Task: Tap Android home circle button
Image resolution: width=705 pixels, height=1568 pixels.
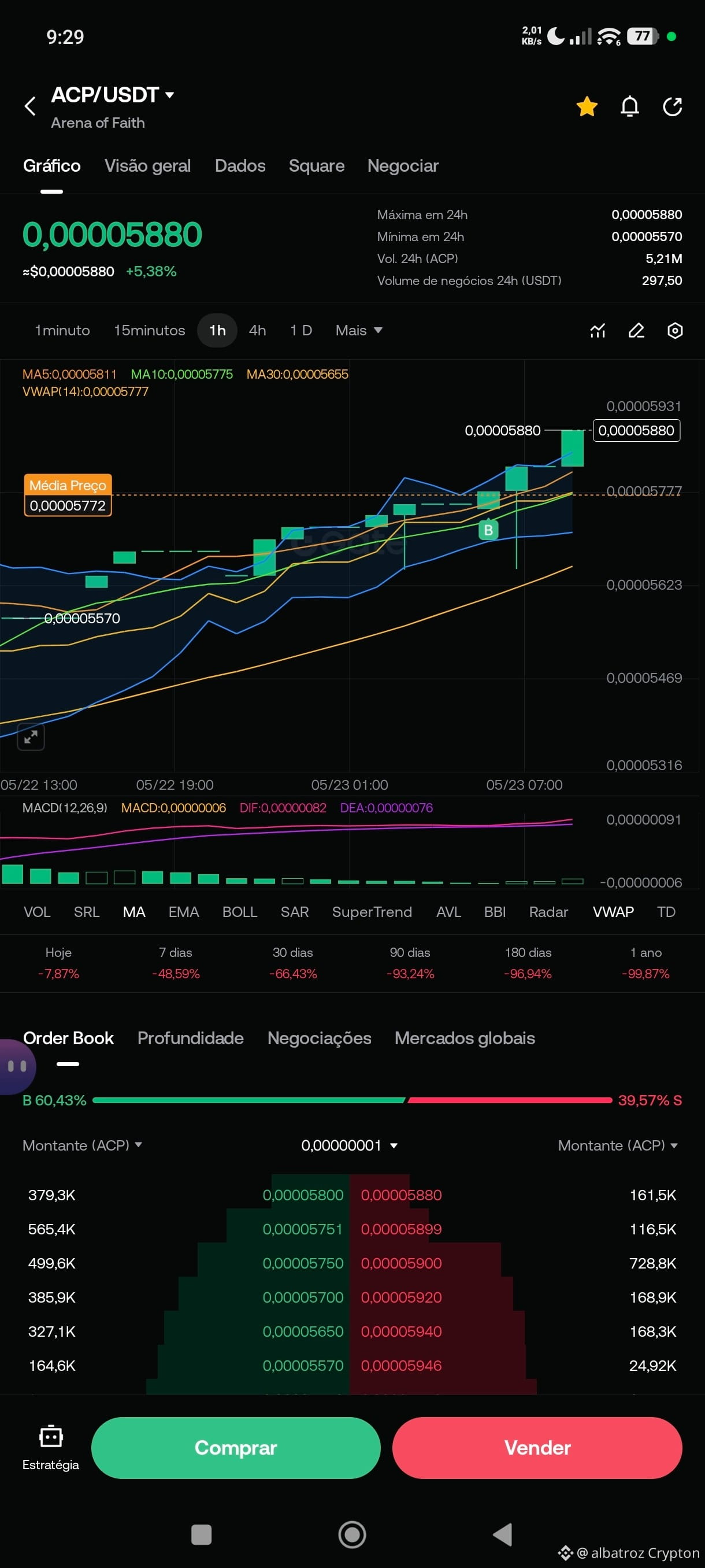Action: pyautogui.click(x=352, y=1534)
